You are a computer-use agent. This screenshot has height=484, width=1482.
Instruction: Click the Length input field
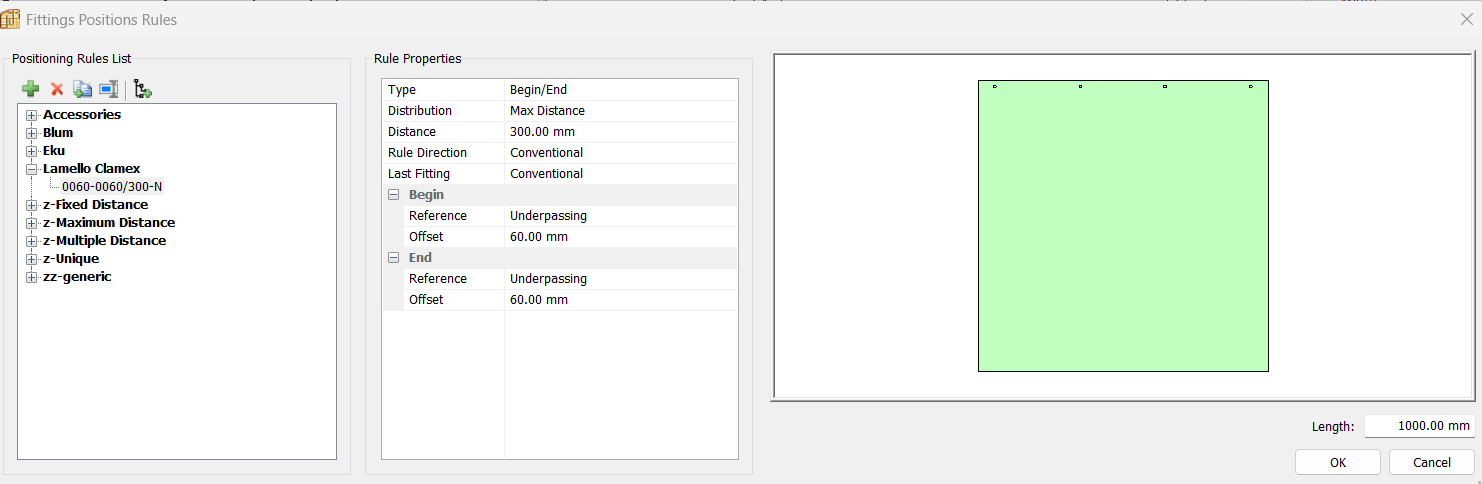(1419, 426)
